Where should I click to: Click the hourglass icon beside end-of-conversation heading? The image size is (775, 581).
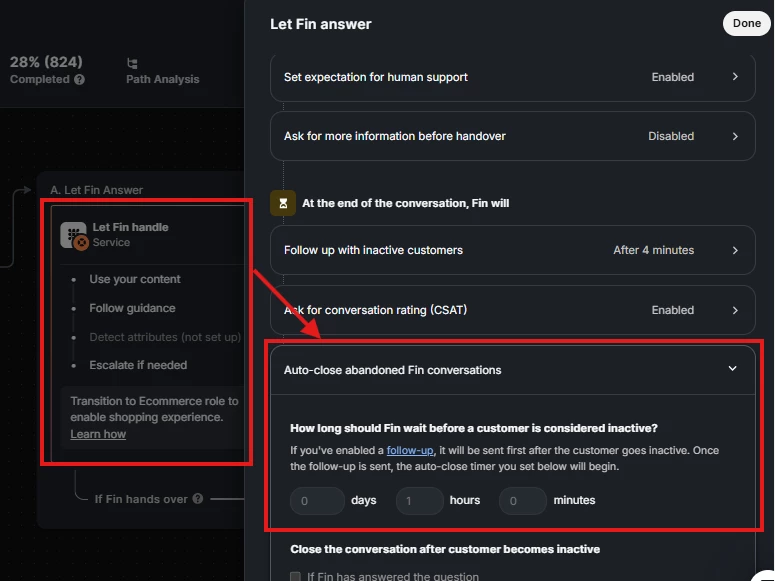click(x=283, y=203)
